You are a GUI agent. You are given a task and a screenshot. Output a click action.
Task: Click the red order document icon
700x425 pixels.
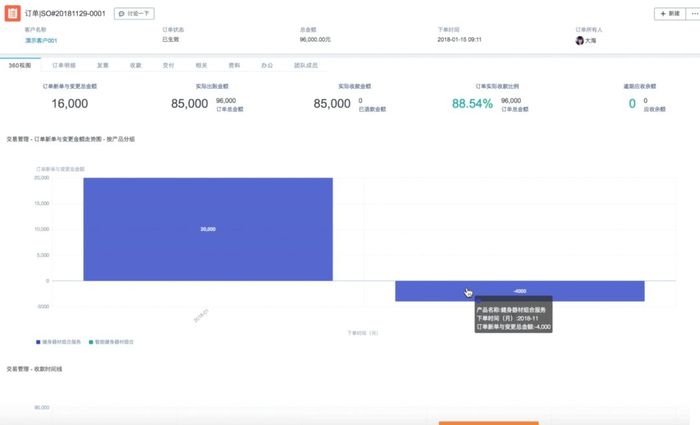click(12, 13)
